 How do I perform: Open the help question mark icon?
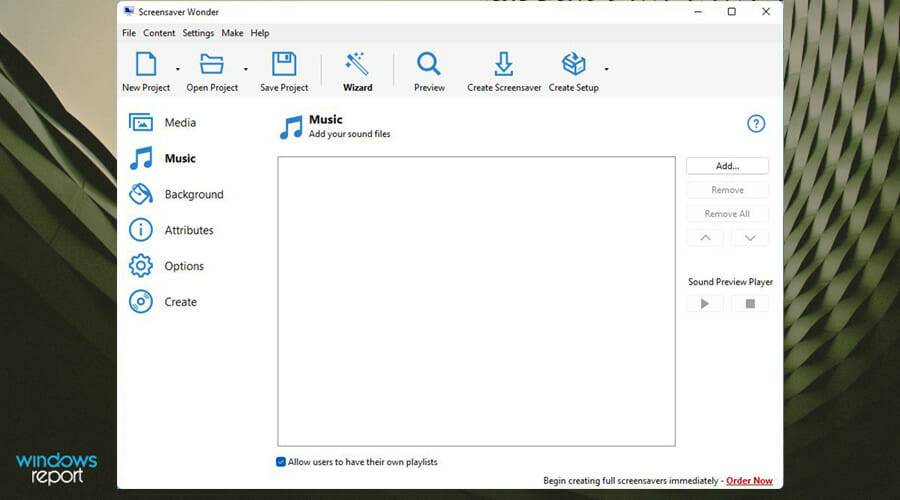coord(756,124)
